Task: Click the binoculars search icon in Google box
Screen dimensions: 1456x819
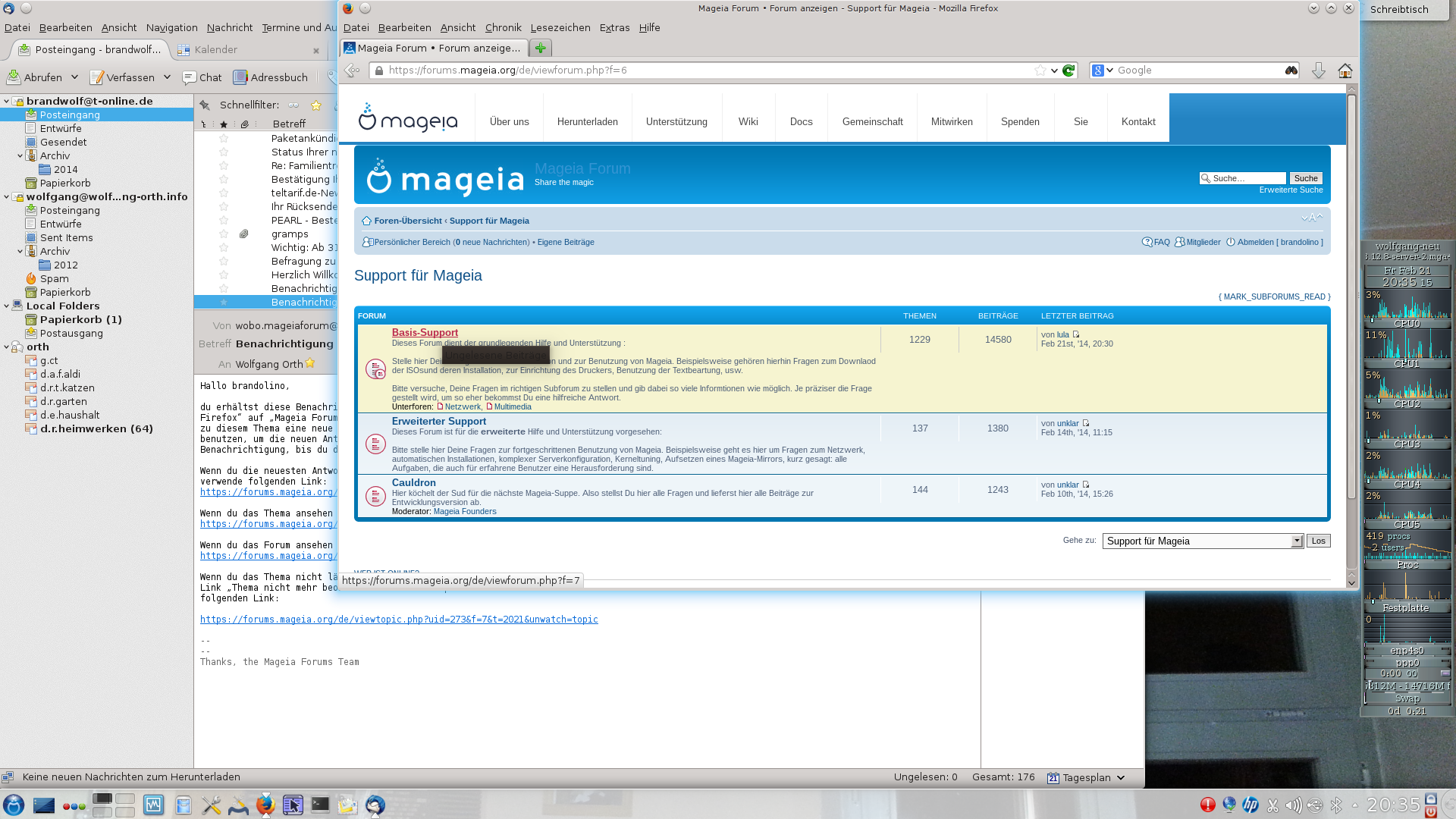Action: (1291, 71)
